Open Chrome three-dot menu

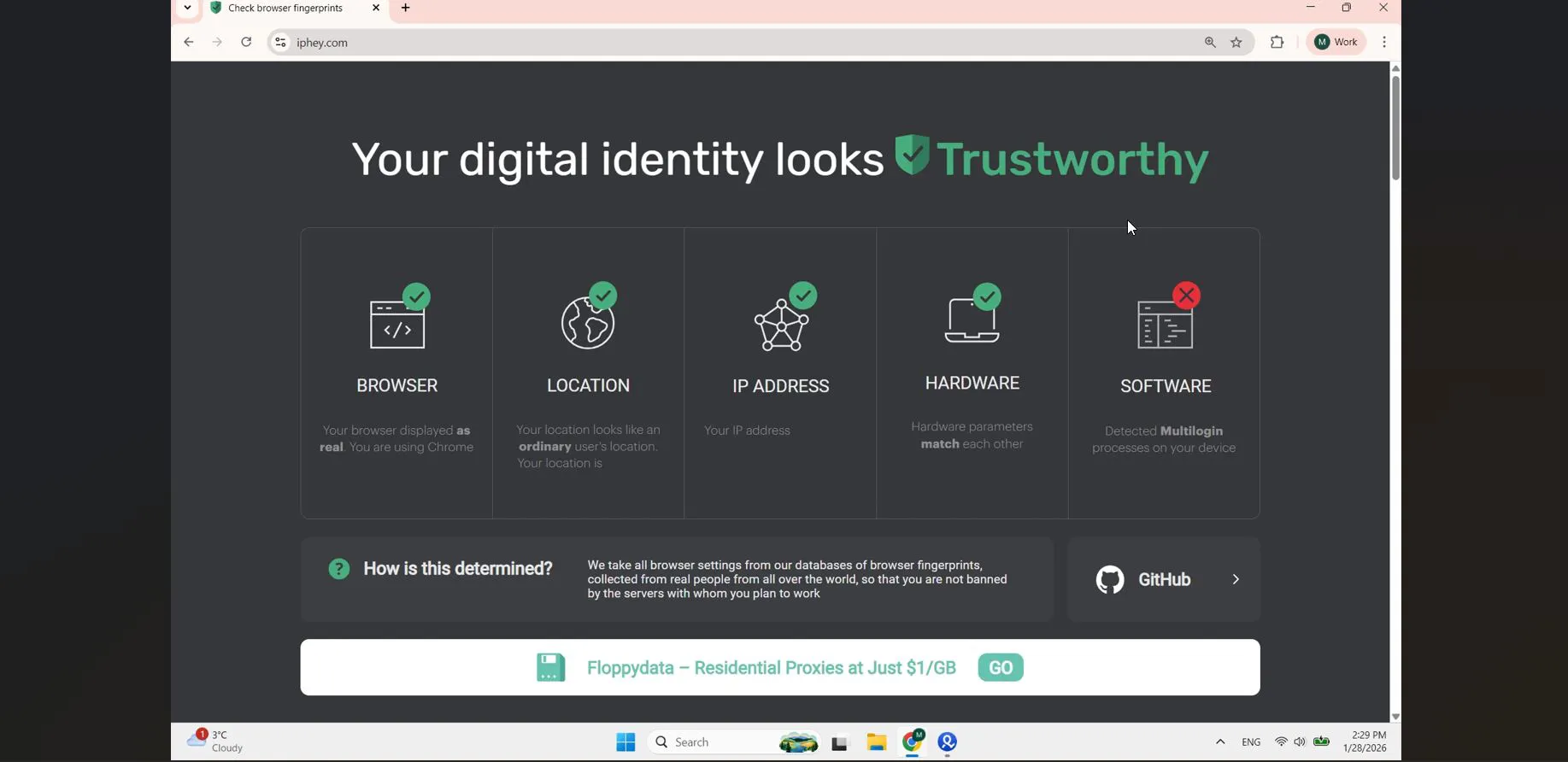coord(1384,42)
